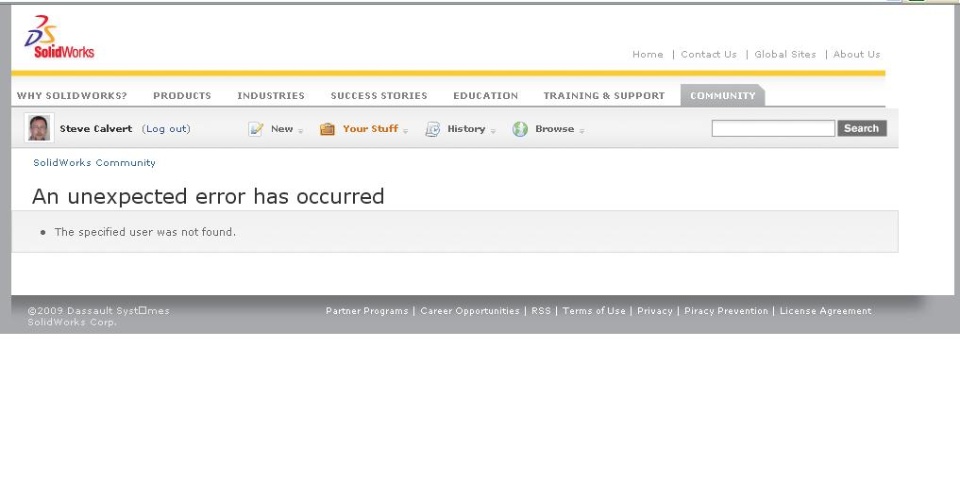Switch to the Training & Support tab
This screenshot has width=960, height=480.
tap(604, 96)
